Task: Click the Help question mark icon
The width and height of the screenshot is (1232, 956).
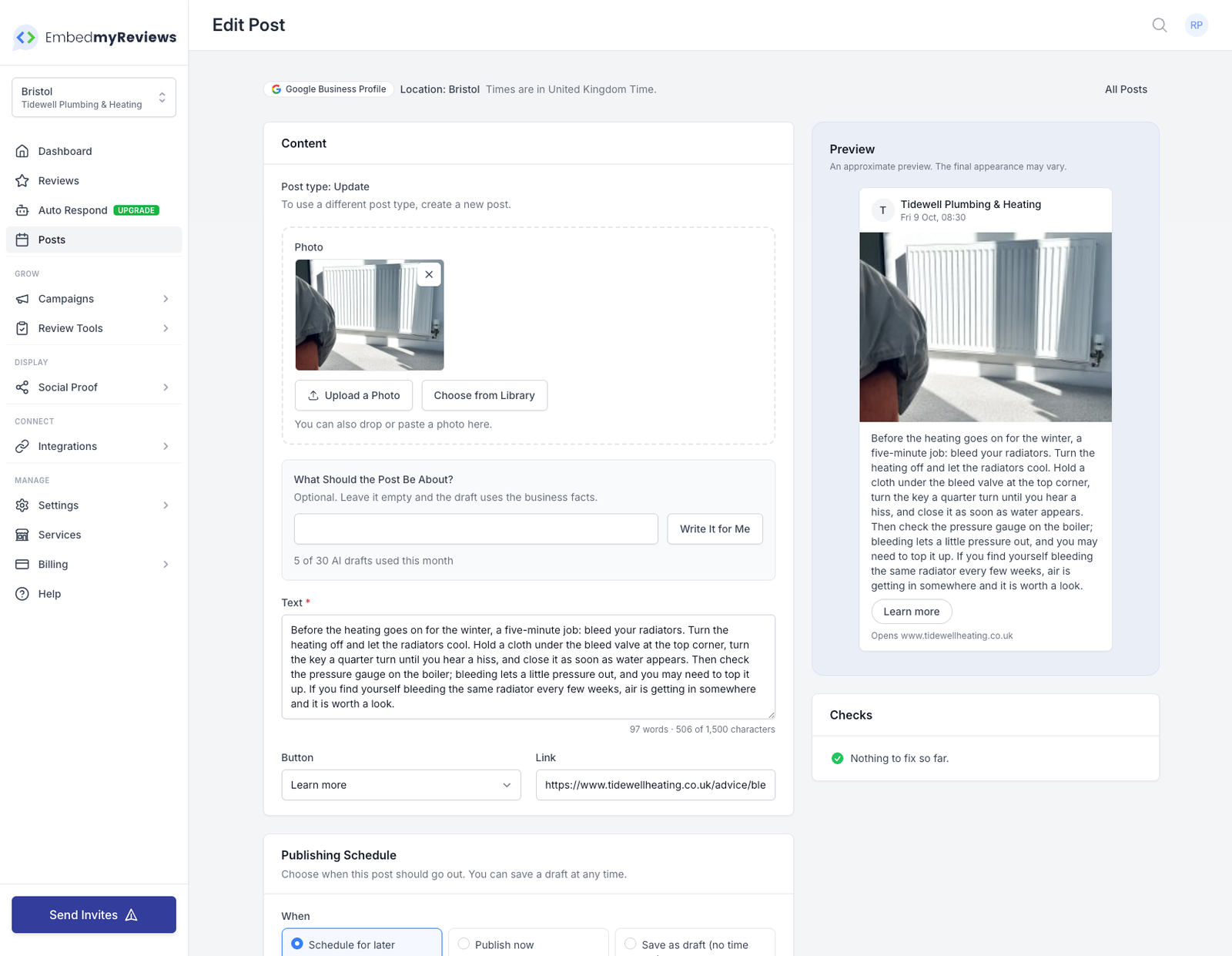Action: click(x=22, y=594)
